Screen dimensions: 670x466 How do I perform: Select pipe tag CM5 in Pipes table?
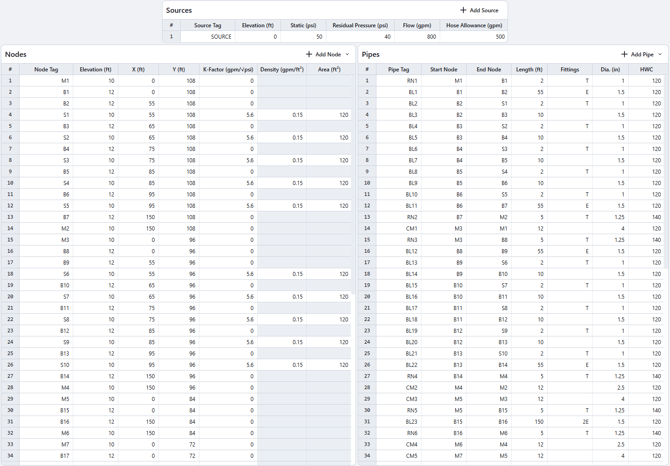[x=399, y=456]
